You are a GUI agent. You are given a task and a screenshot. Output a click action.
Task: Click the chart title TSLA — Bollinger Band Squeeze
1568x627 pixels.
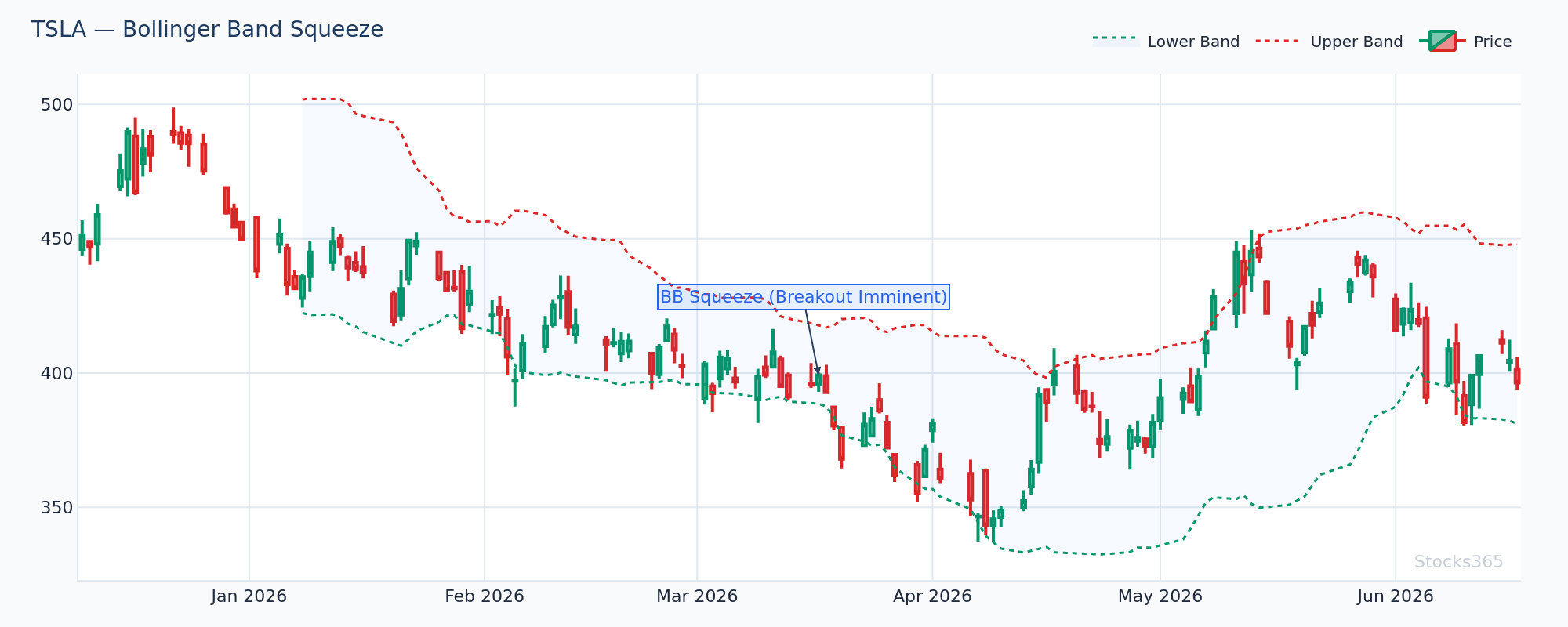[208, 30]
